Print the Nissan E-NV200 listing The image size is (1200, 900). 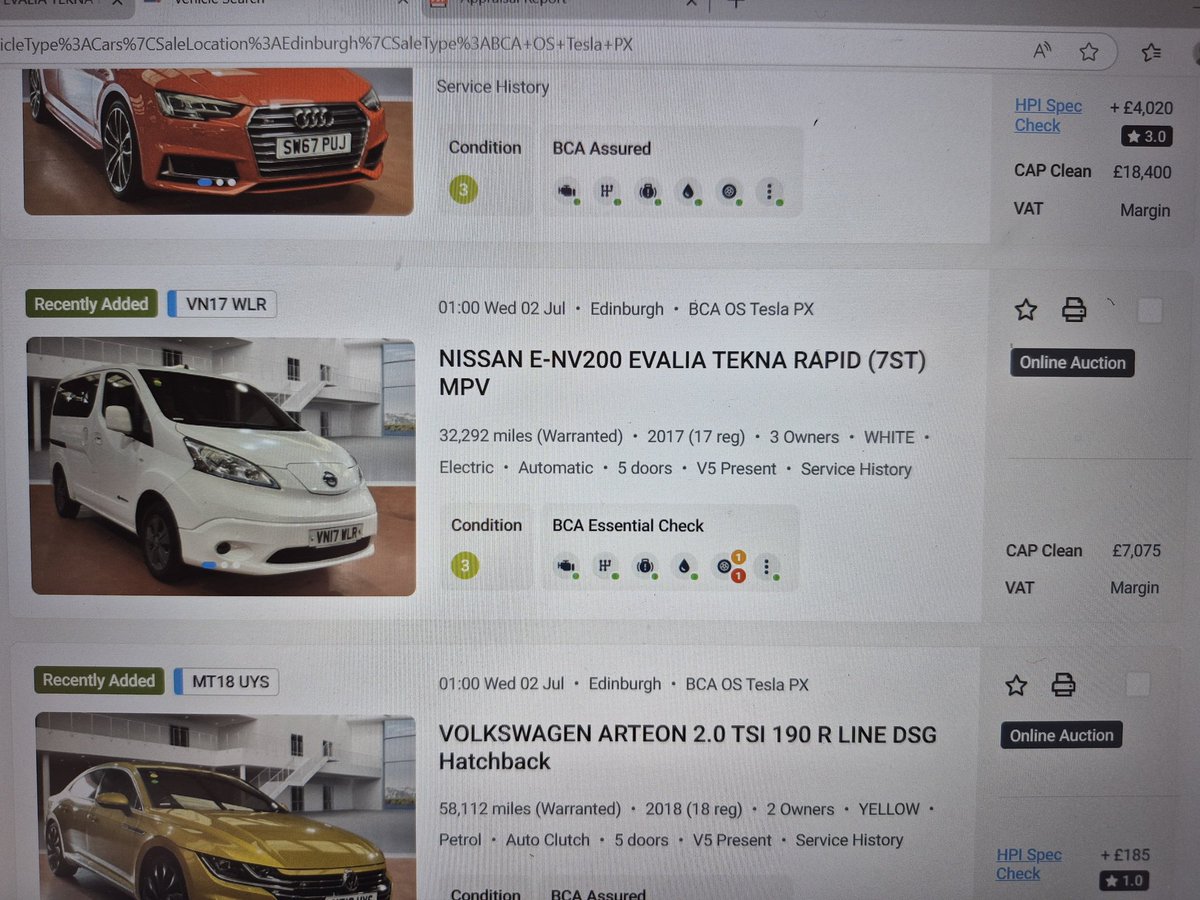[1074, 310]
